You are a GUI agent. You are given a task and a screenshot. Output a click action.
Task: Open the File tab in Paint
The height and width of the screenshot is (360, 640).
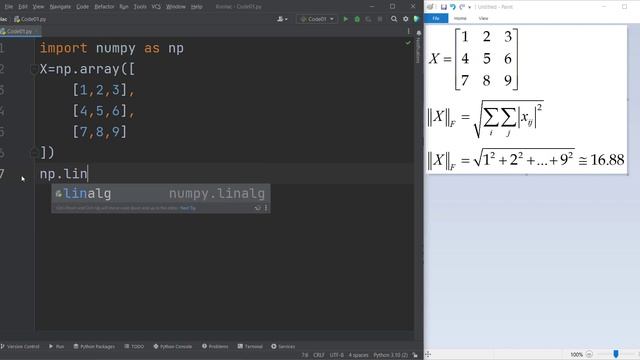(x=436, y=18)
